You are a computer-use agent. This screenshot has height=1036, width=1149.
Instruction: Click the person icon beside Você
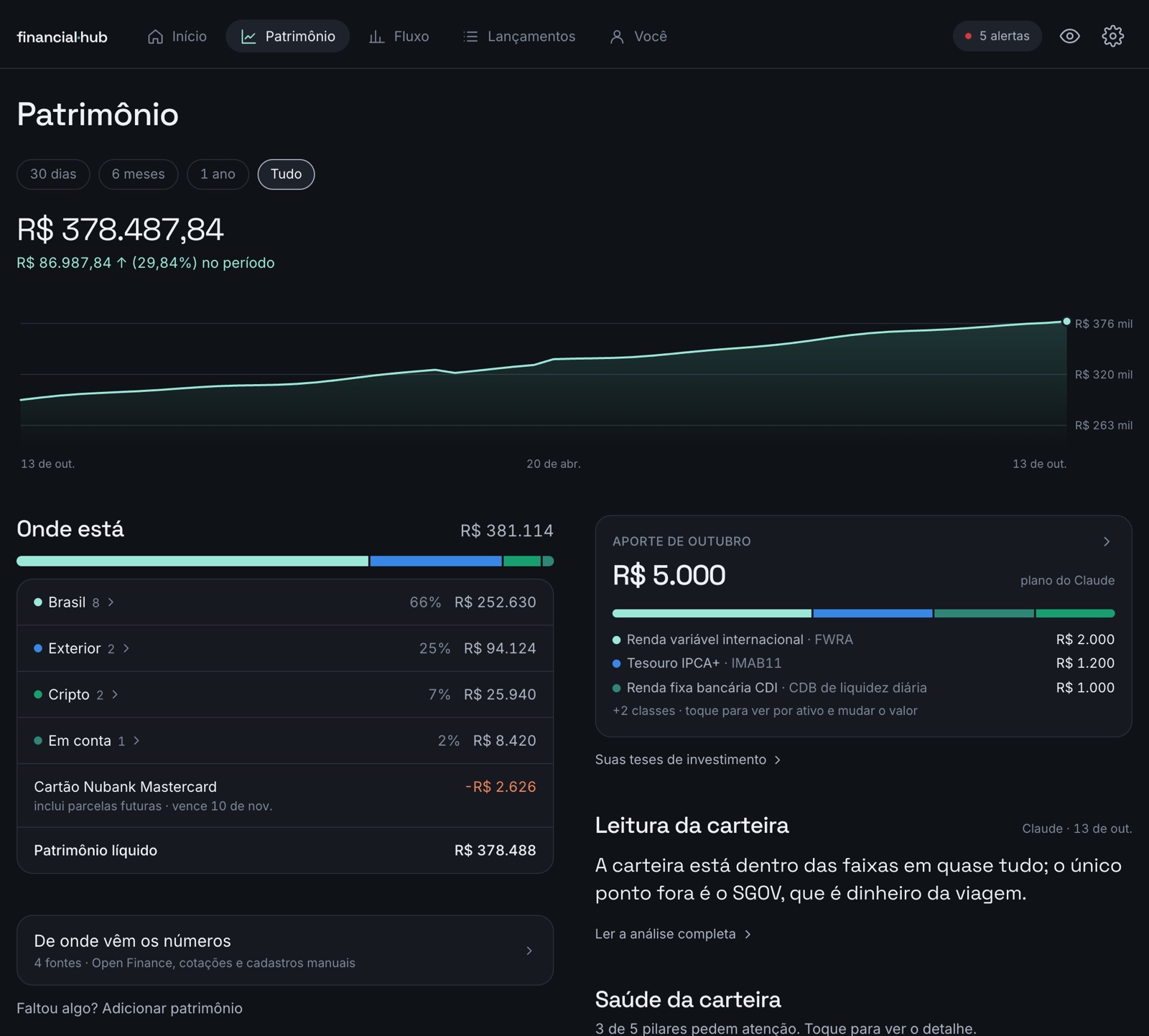click(617, 37)
